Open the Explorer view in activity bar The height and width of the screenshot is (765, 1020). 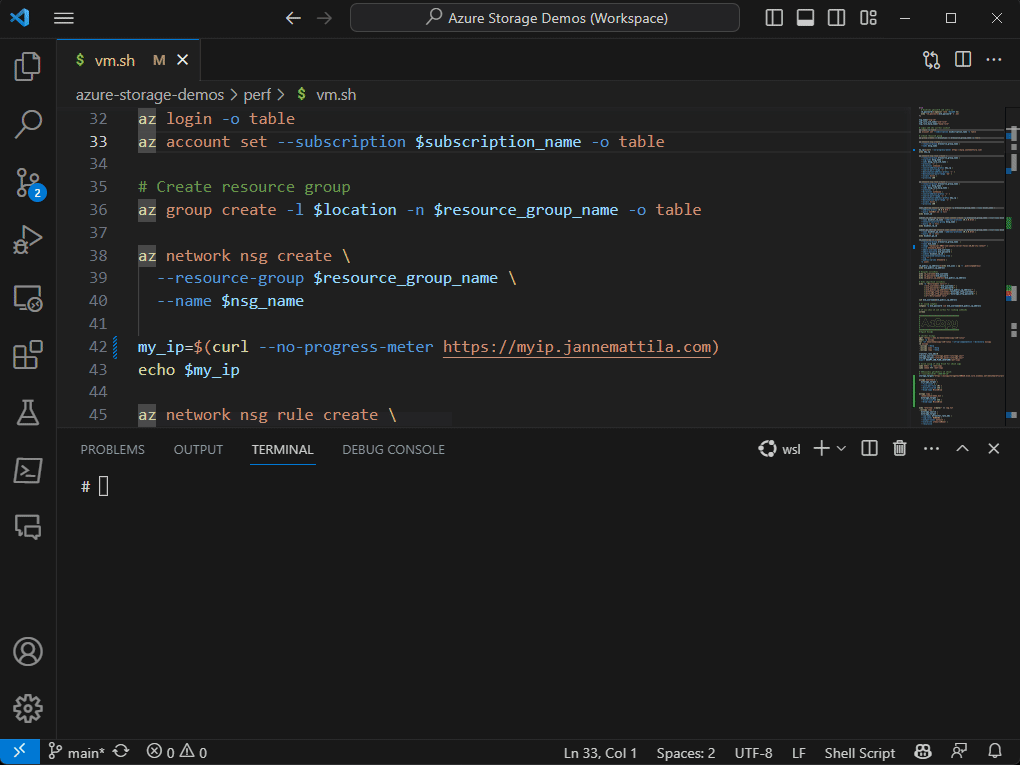click(x=28, y=67)
